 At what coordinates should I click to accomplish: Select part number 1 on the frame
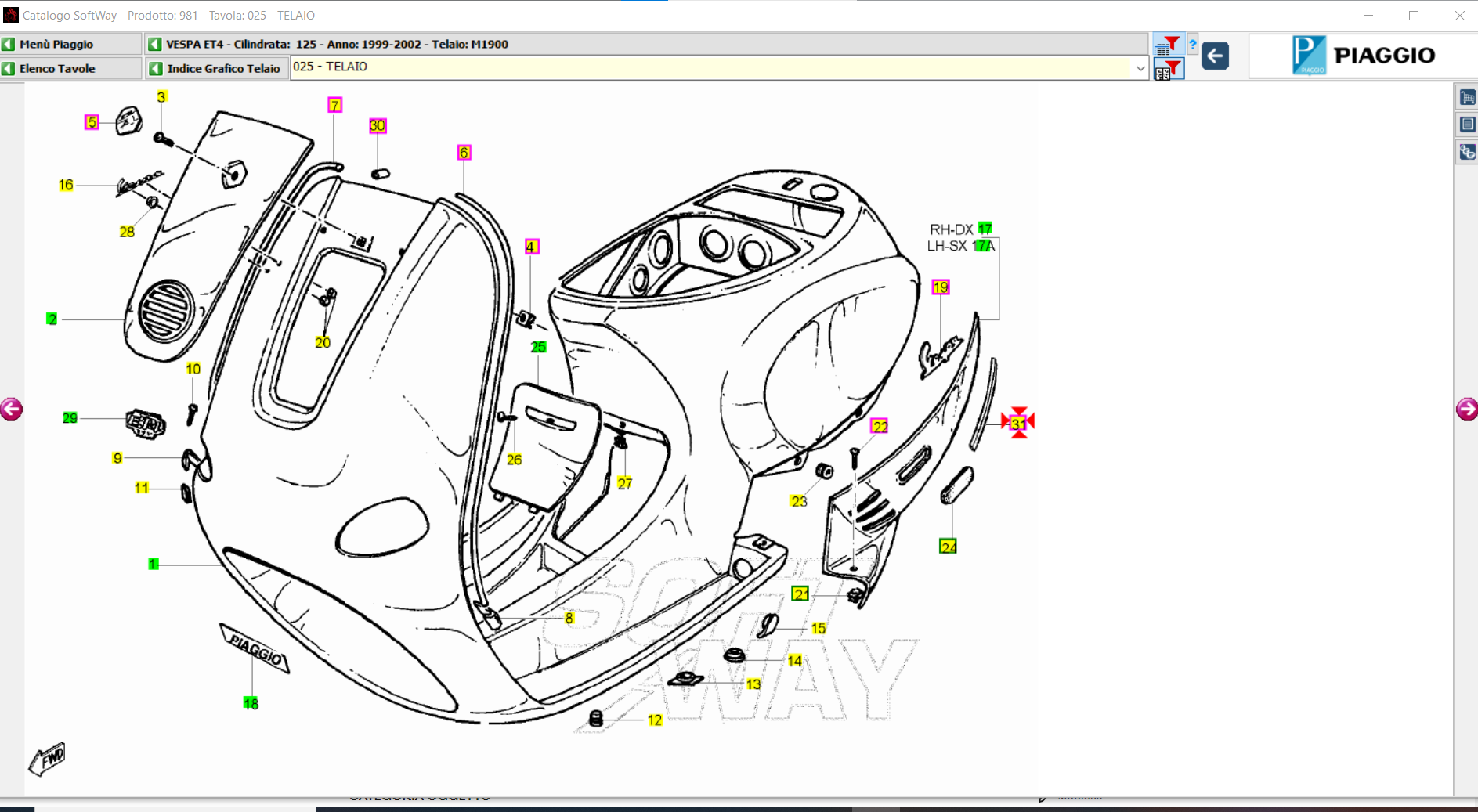[x=154, y=564]
